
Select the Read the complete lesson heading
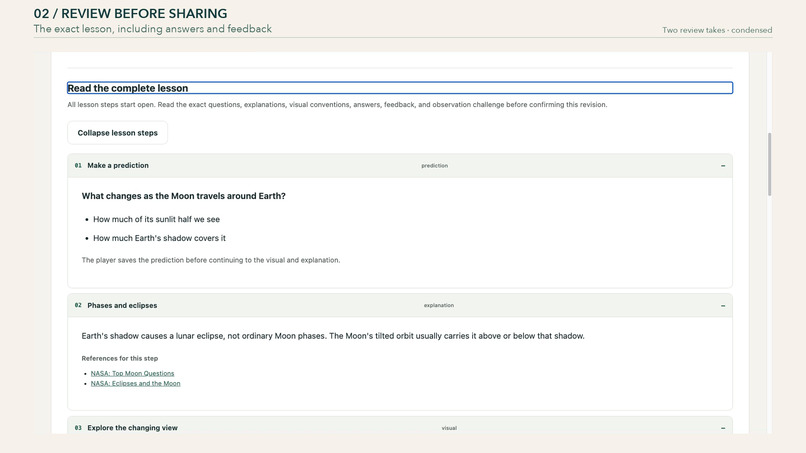400,88
